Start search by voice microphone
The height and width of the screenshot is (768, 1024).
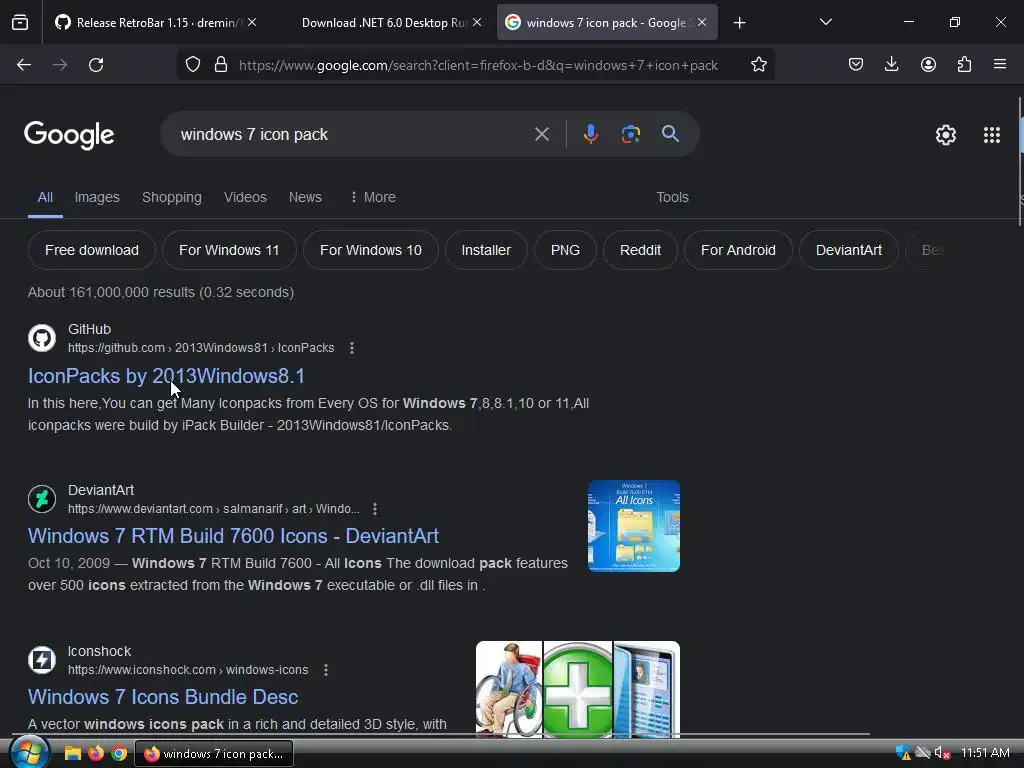point(590,134)
